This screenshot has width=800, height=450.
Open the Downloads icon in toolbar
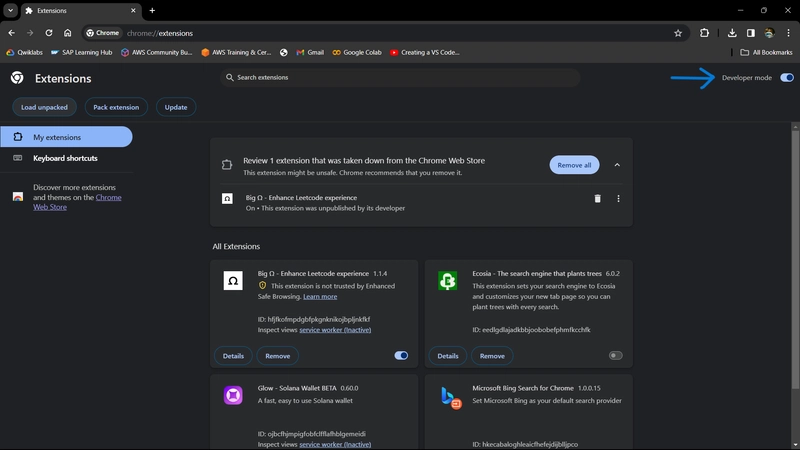coord(732,33)
